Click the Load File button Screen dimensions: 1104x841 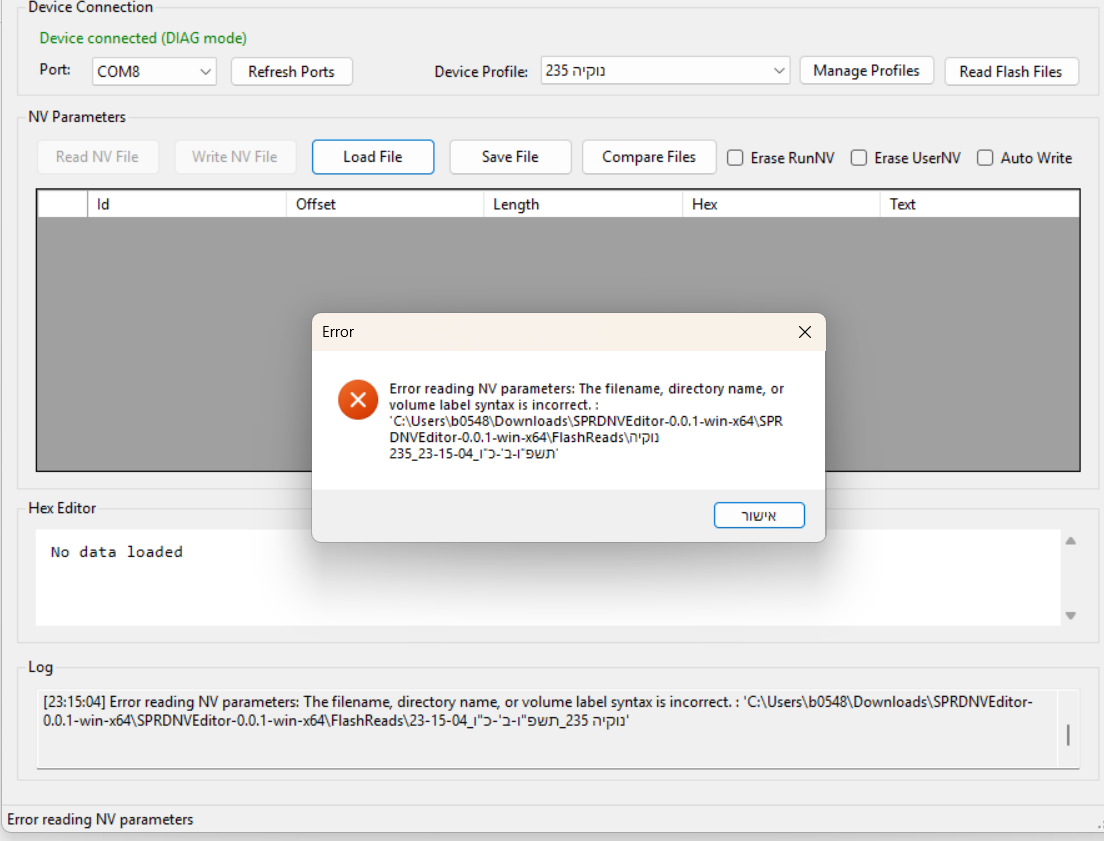tap(373, 157)
